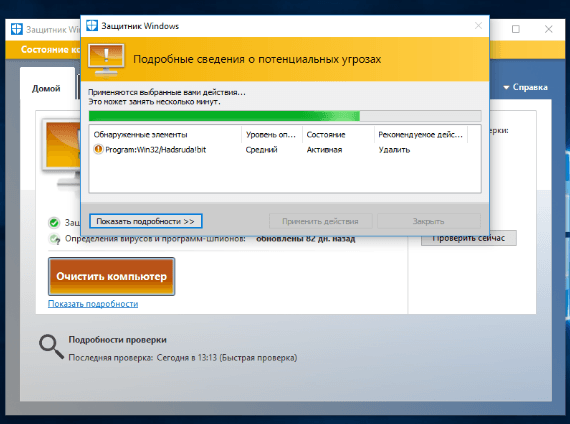Open the Удалить recommended action cell

(x=394, y=149)
